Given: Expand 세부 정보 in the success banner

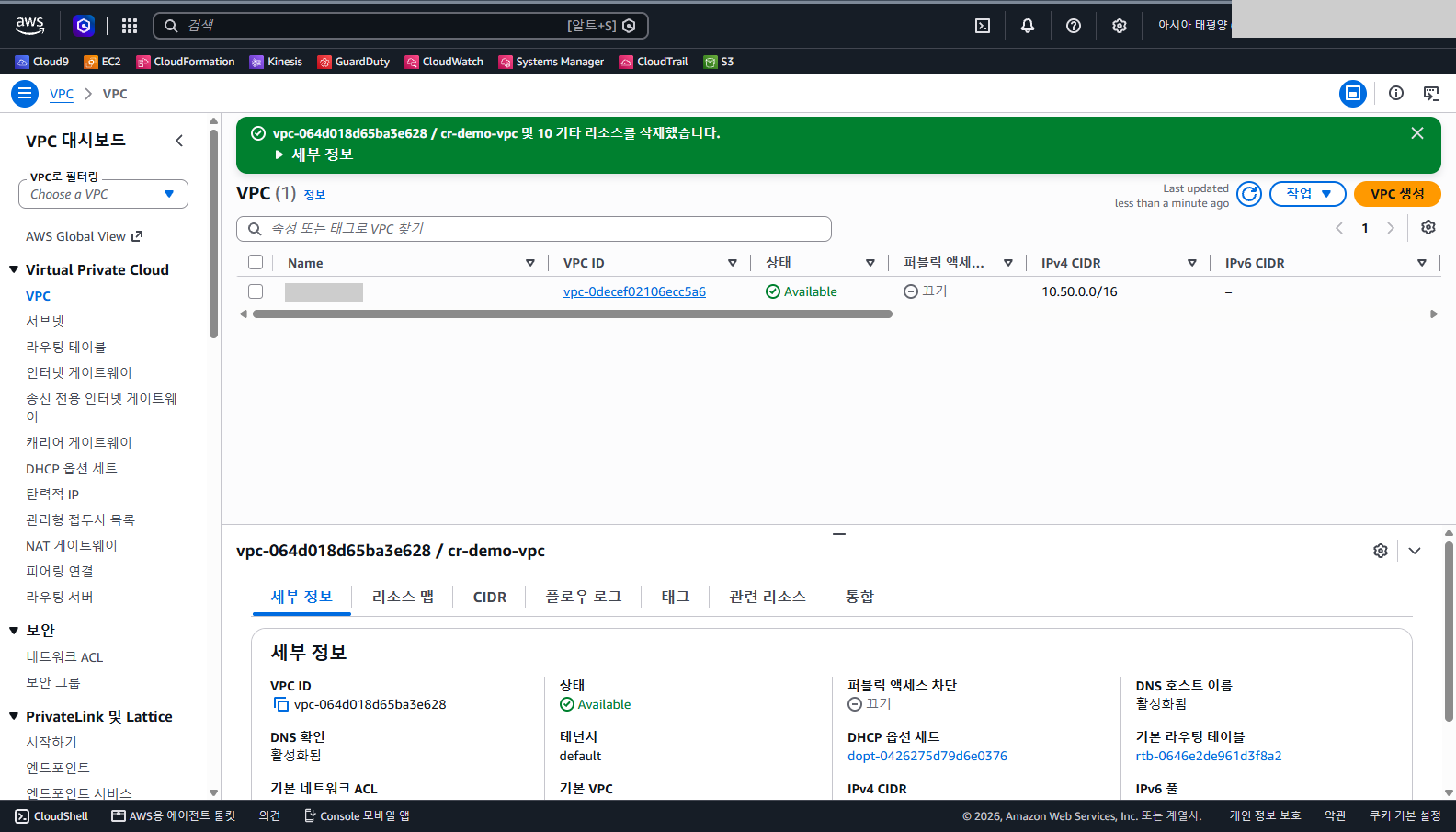Looking at the screenshot, I should pos(313,154).
